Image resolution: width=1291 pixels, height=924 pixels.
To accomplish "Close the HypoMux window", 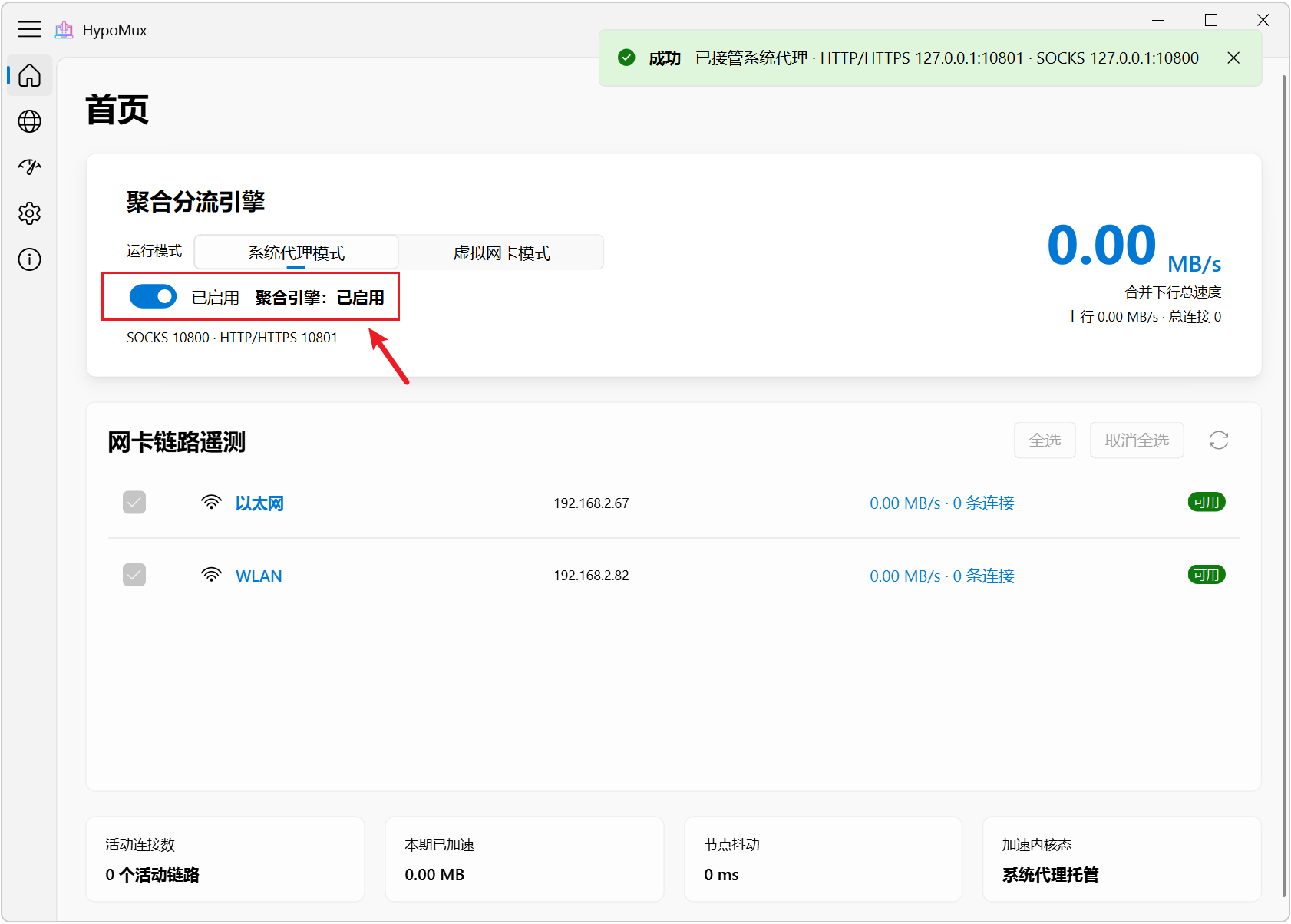I will click(1263, 20).
